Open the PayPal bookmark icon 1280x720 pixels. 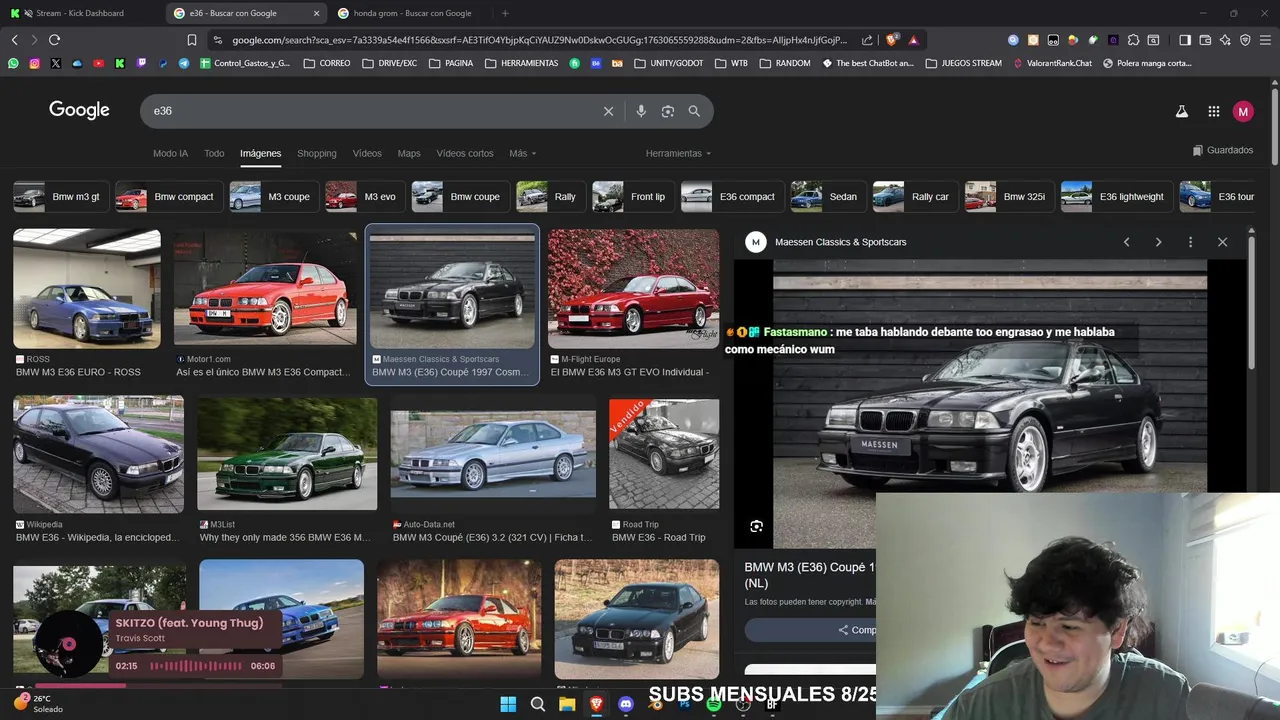pyautogui.click(x=162, y=63)
